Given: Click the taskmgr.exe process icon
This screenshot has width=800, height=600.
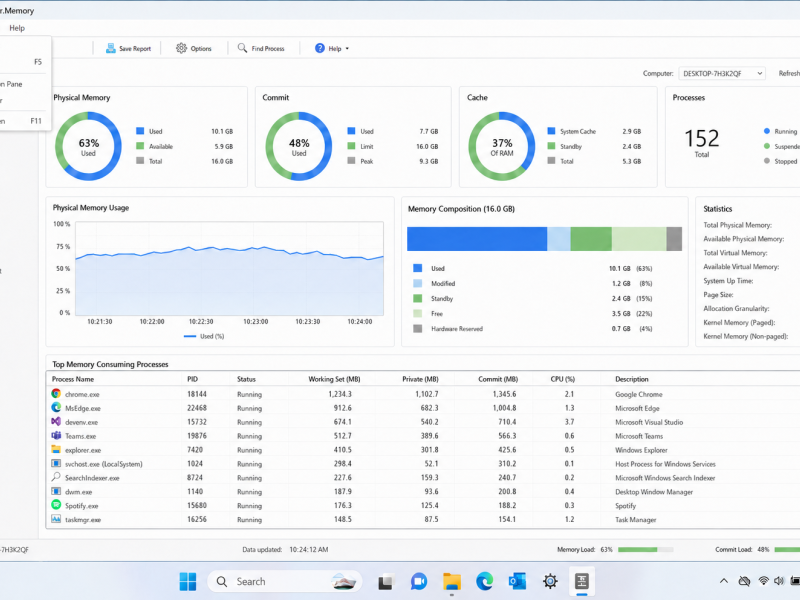Looking at the screenshot, I should pyautogui.click(x=56, y=519).
